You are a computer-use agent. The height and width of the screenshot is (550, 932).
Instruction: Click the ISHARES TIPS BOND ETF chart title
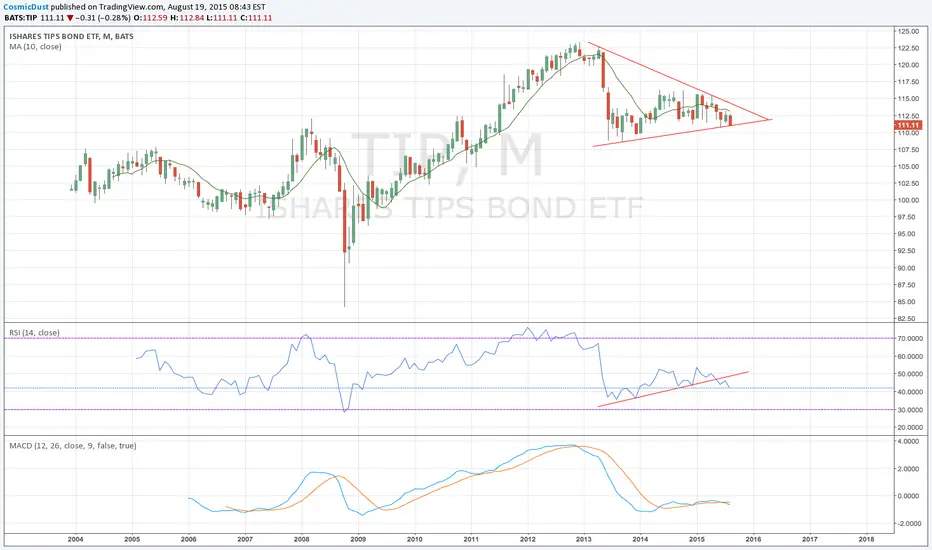click(x=71, y=36)
